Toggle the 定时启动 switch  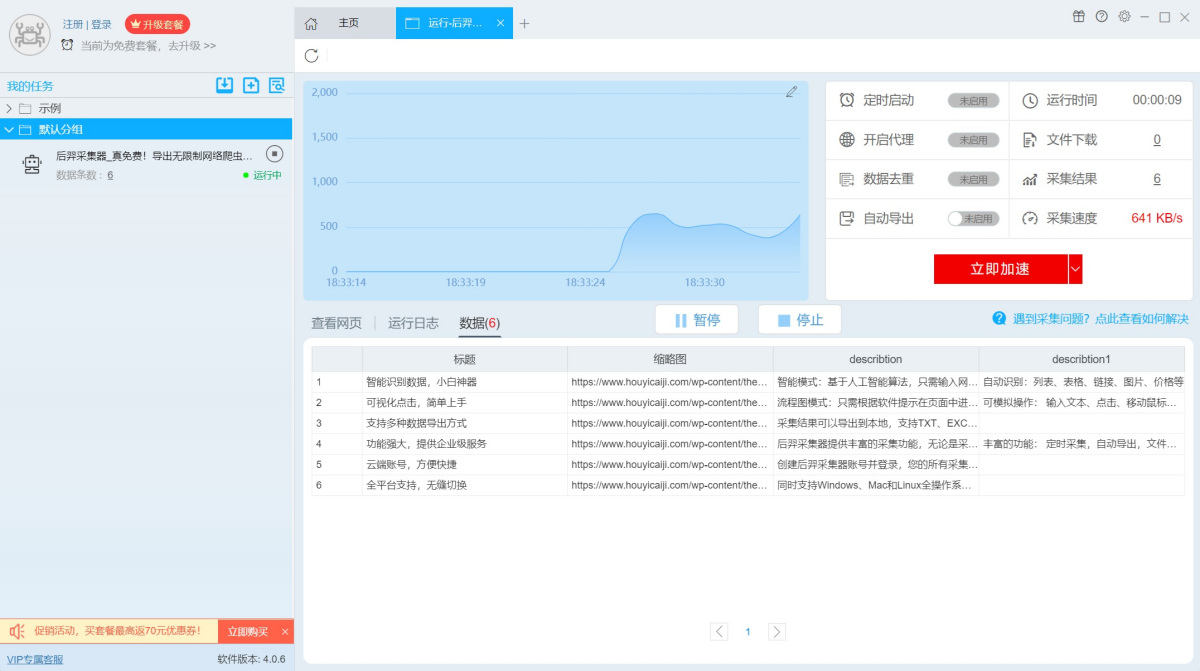(973, 101)
